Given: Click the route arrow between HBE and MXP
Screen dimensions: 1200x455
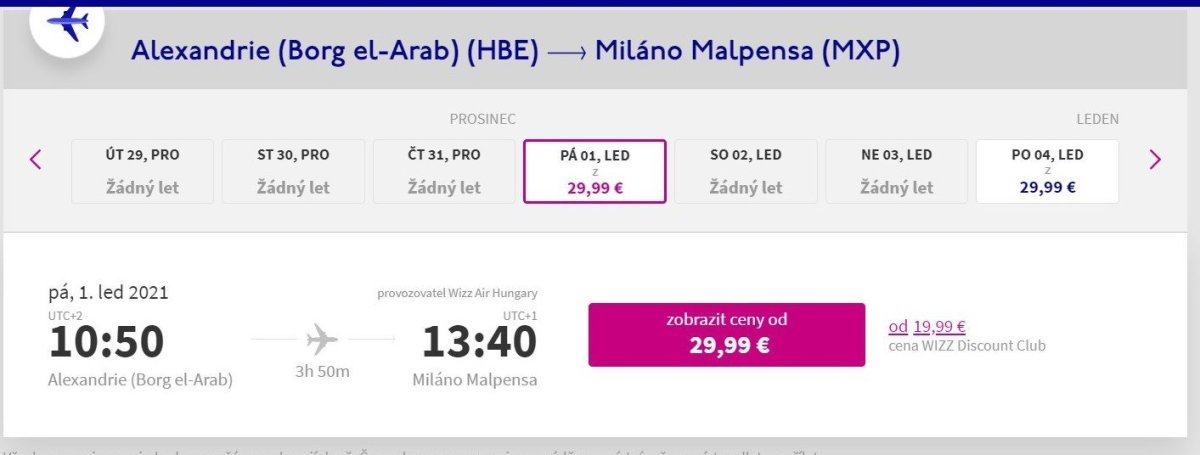Looking at the screenshot, I should pyautogui.click(x=566, y=52).
